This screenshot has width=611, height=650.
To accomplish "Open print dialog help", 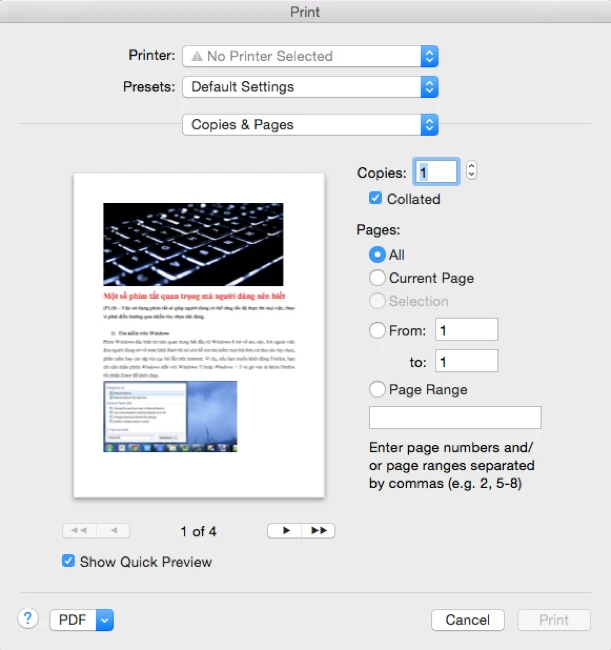I will point(28,619).
